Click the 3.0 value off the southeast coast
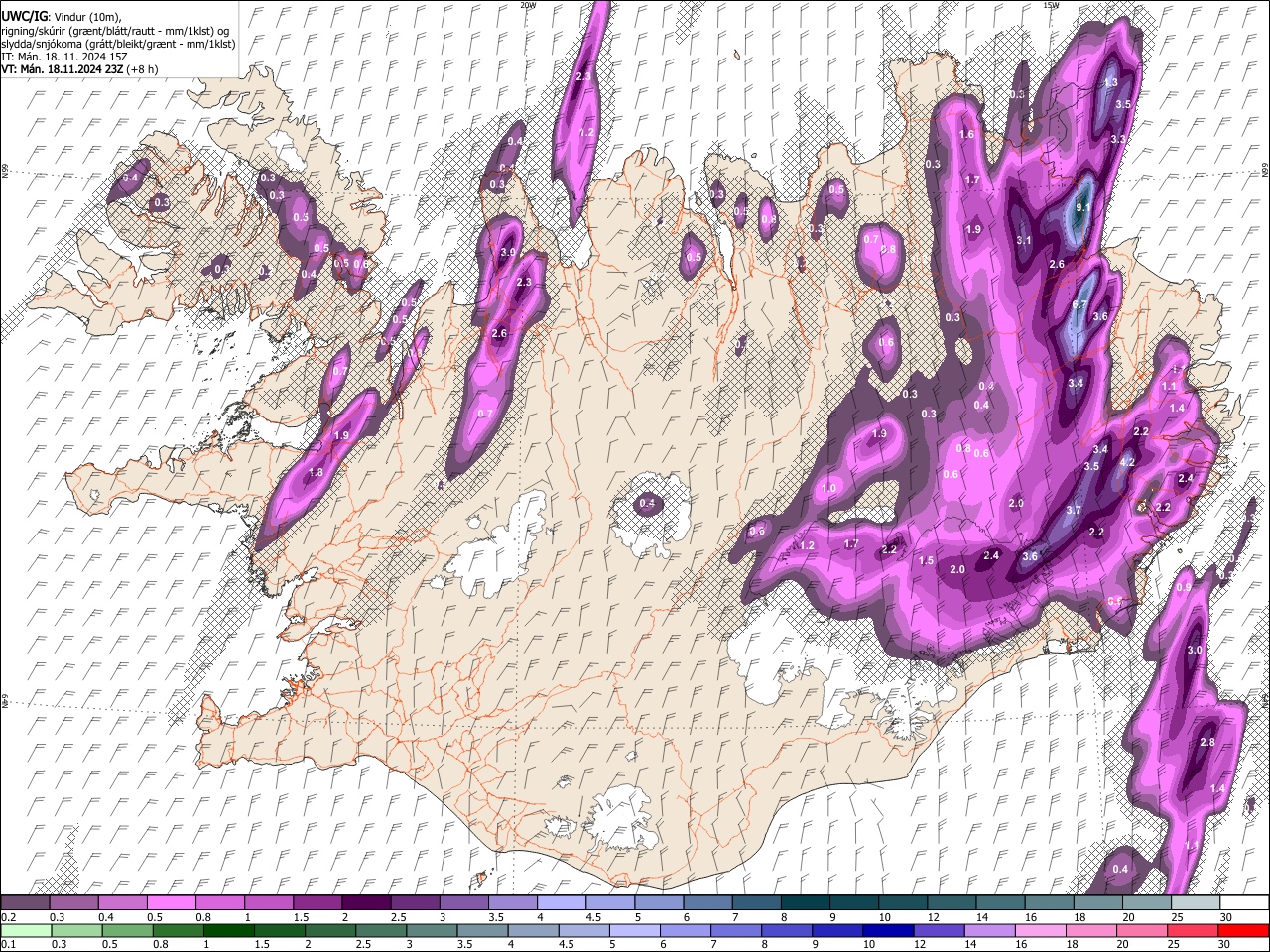Screen dimensions: 1270x952 (x=1195, y=650)
